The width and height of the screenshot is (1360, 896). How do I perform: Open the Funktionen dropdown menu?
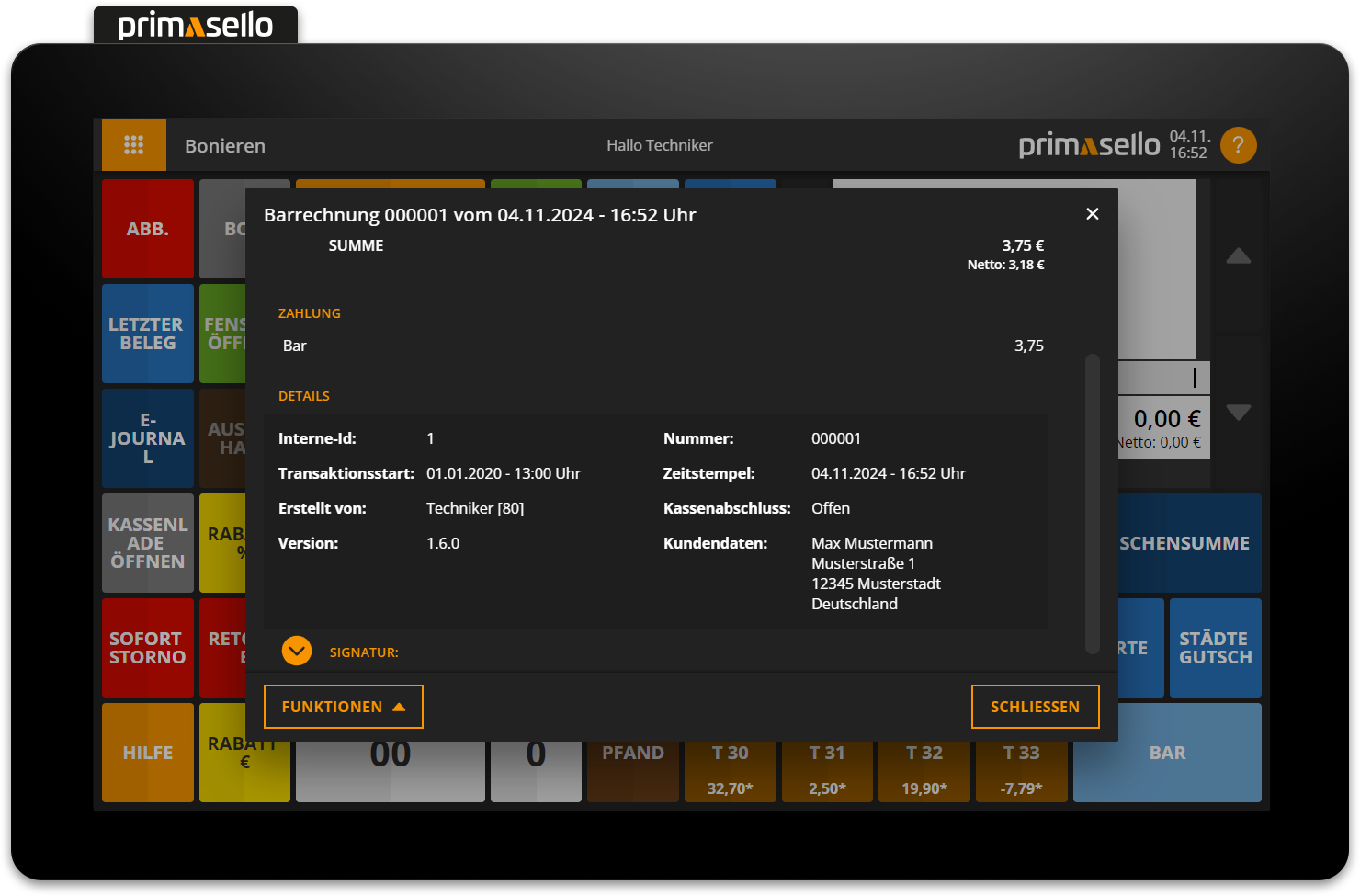tap(343, 707)
